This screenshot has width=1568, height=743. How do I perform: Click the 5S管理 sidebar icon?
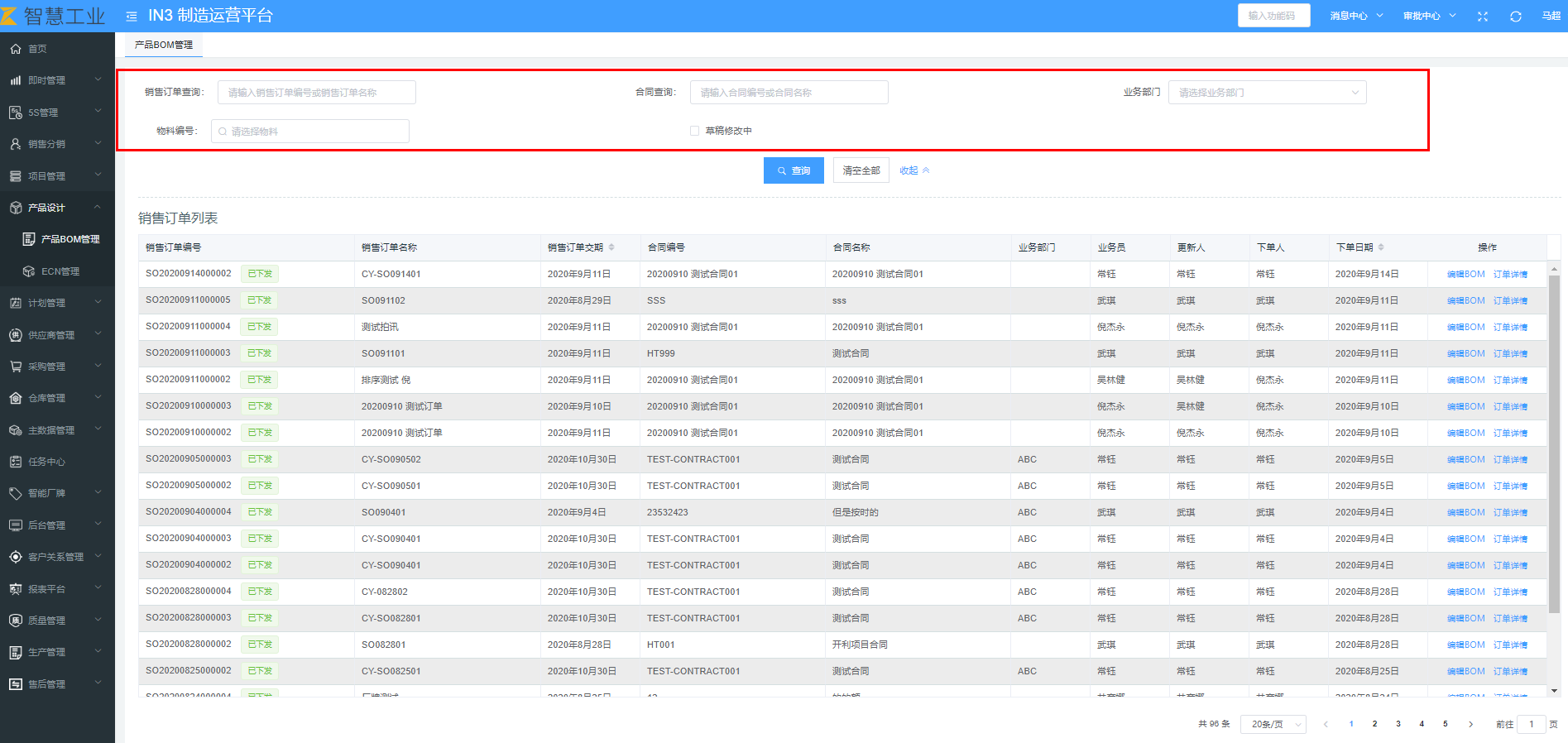pyautogui.click(x=16, y=113)
